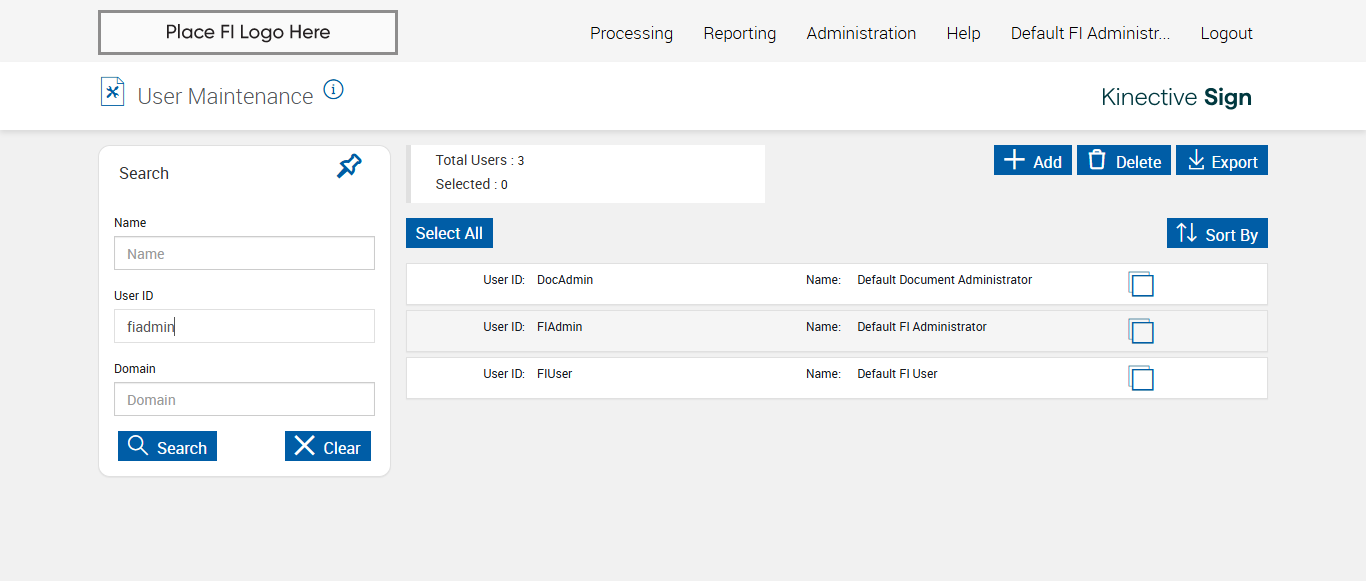Image resolution: width=1366 pixels, height=581 pixels.
Task: Click into the Name search field
Action: (x=244, y=253)
